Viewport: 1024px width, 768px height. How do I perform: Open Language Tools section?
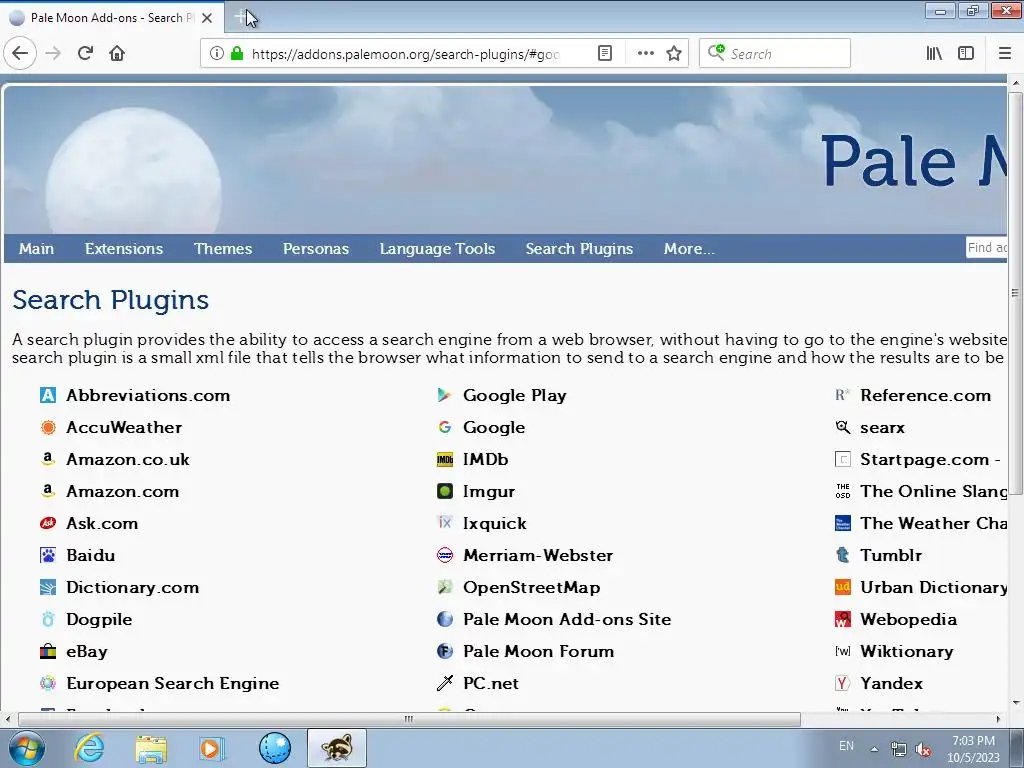coord(438,249)
